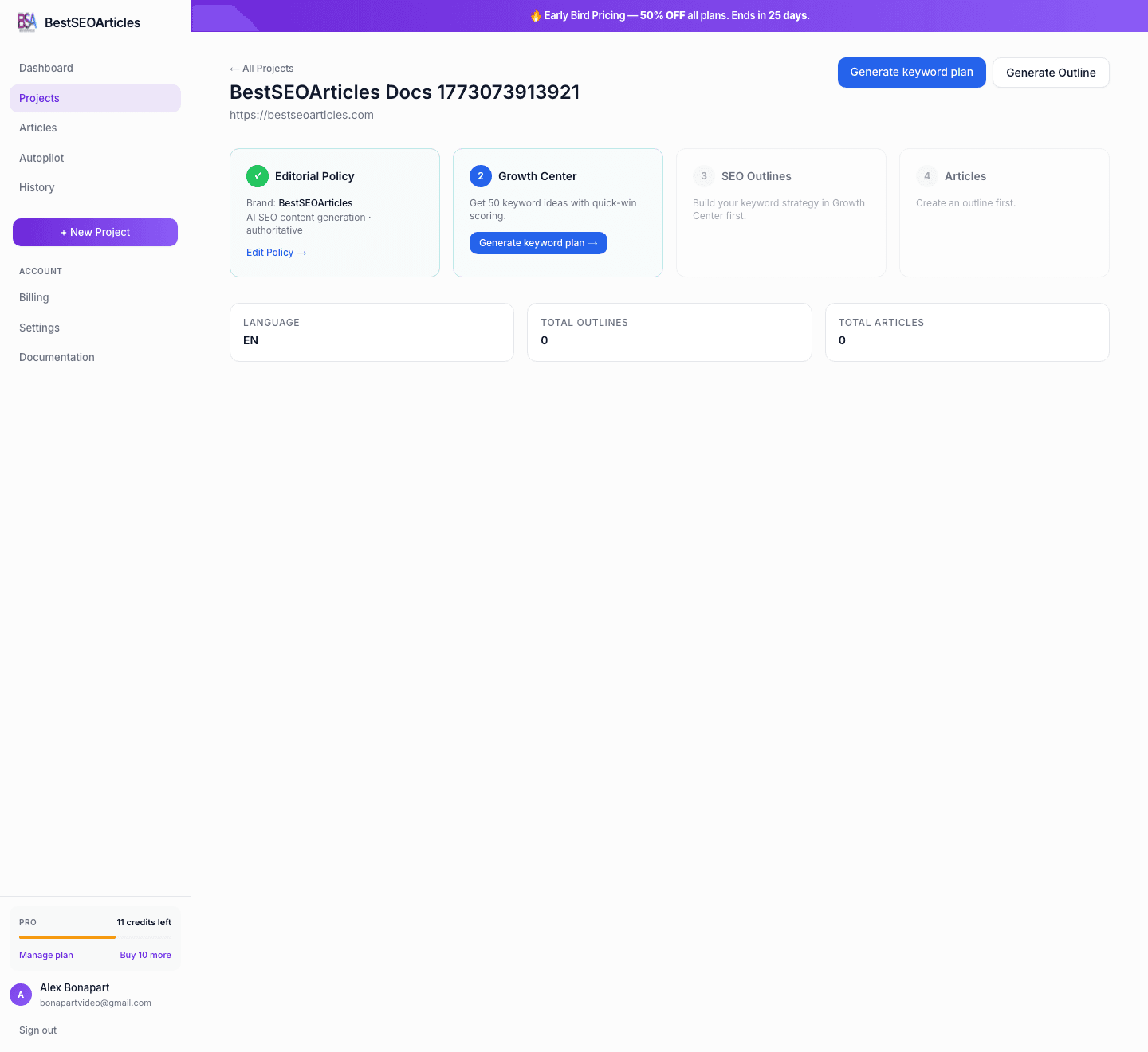Viewport: 1148px width, 1052px height.
Task: Click the flame icon in the promo banner
Action: 536,15
